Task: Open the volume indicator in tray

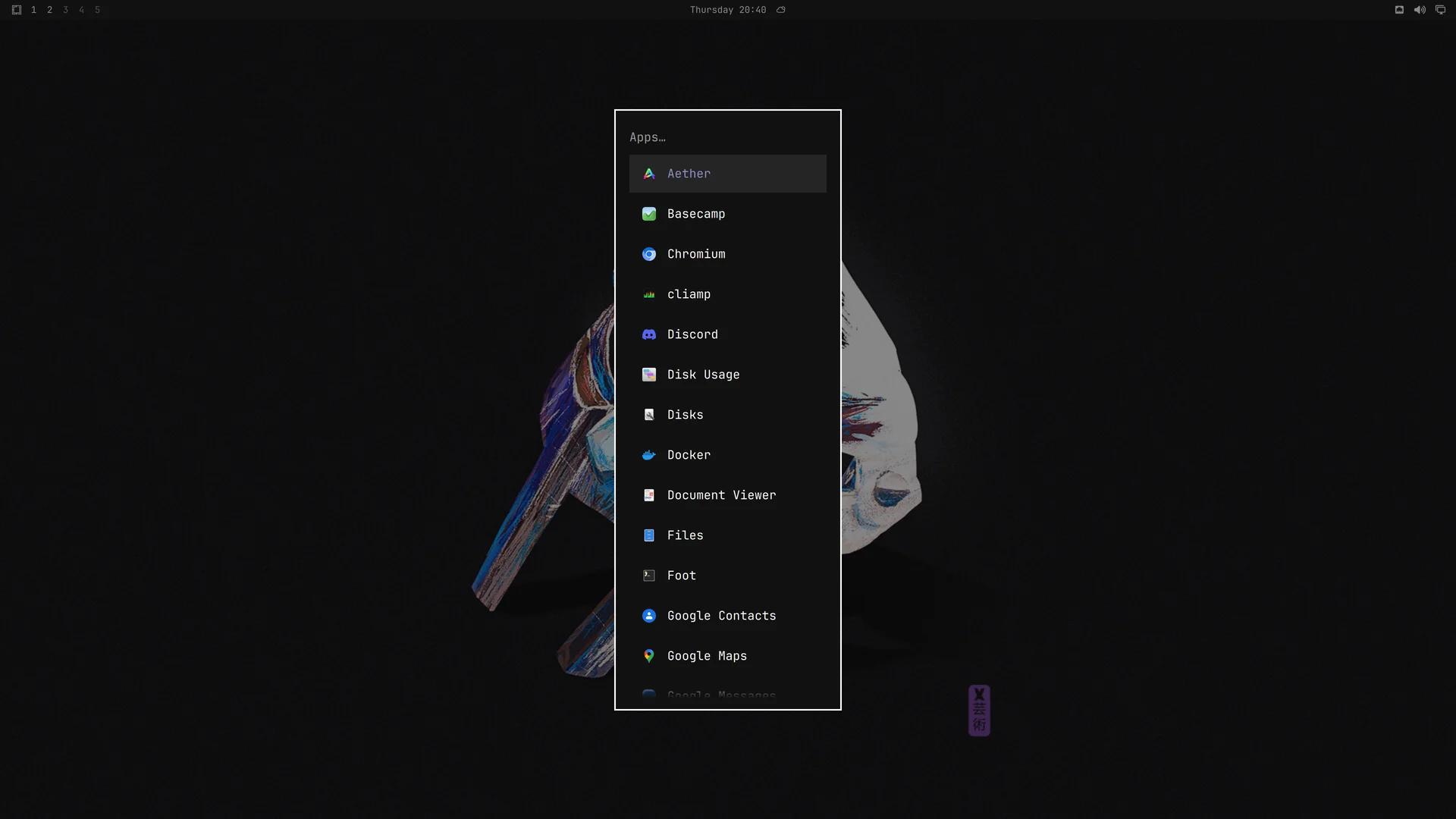Action: 1420,10
